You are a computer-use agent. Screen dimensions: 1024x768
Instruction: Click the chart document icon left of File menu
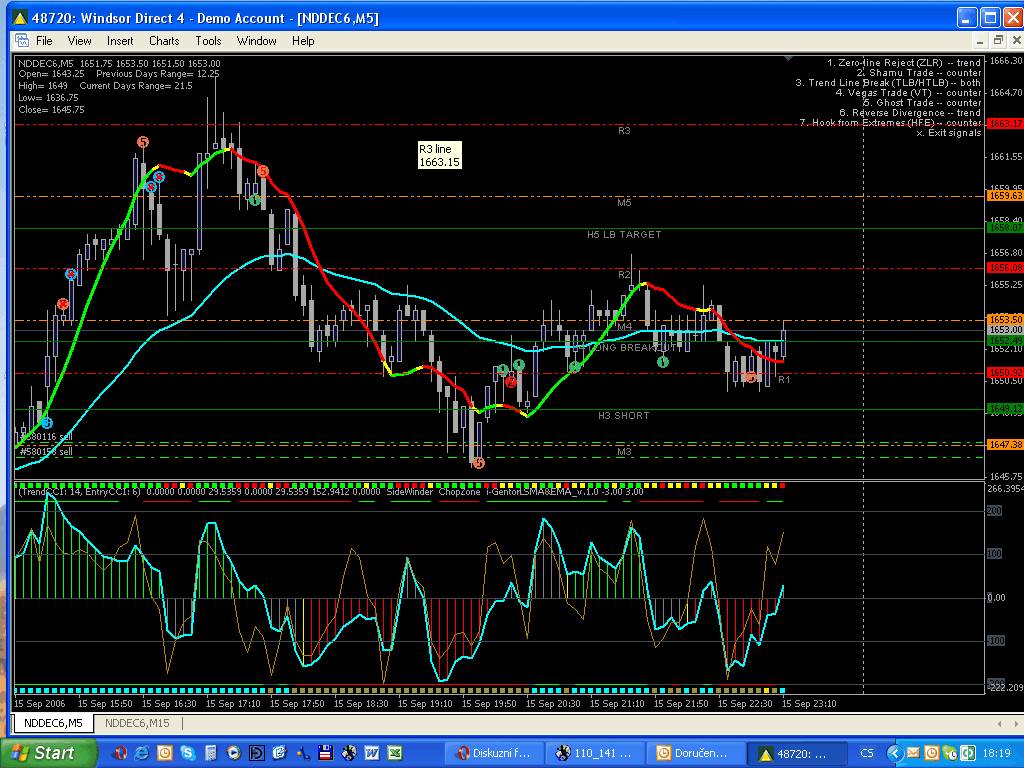tap(22, 41)
